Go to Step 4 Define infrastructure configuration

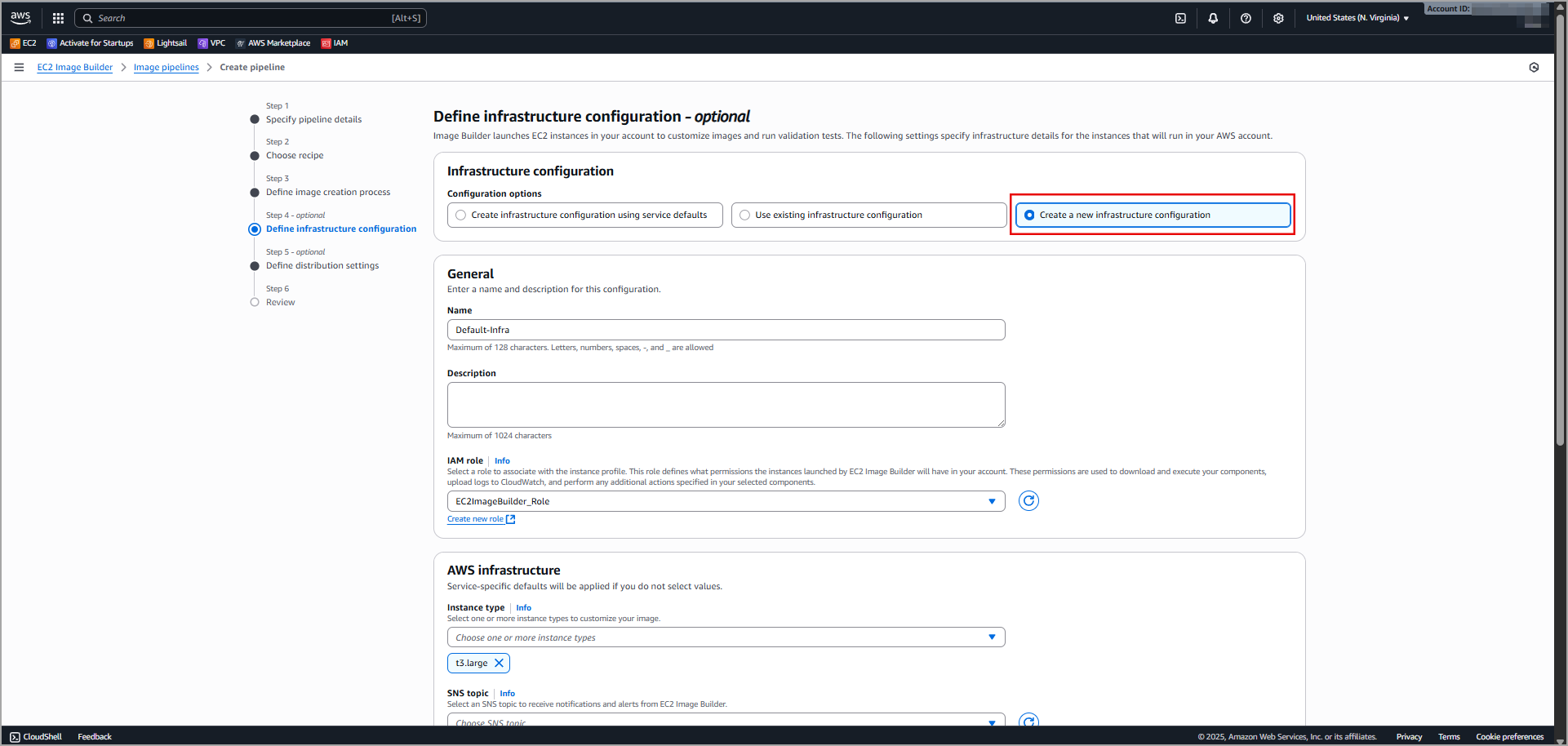point(341,229)
